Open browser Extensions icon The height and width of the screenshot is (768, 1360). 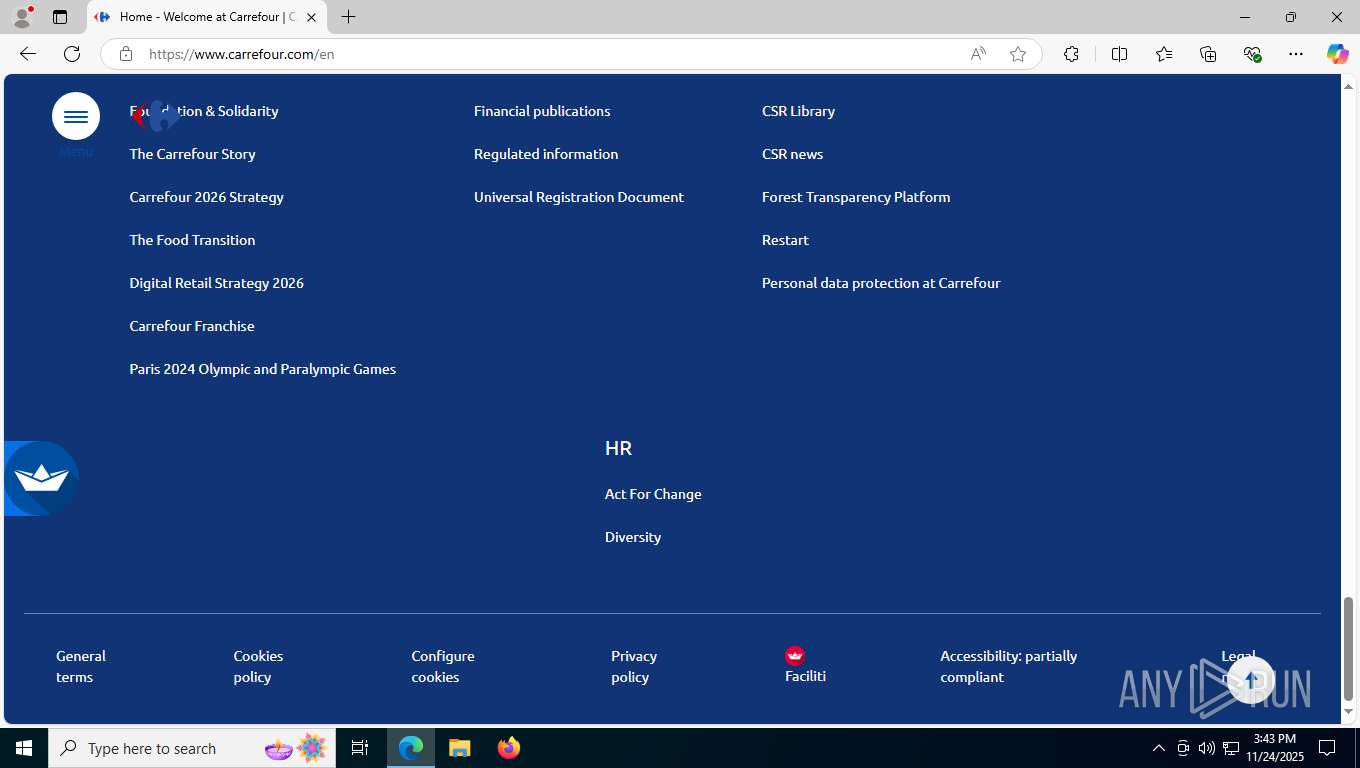click(1072, 54)
